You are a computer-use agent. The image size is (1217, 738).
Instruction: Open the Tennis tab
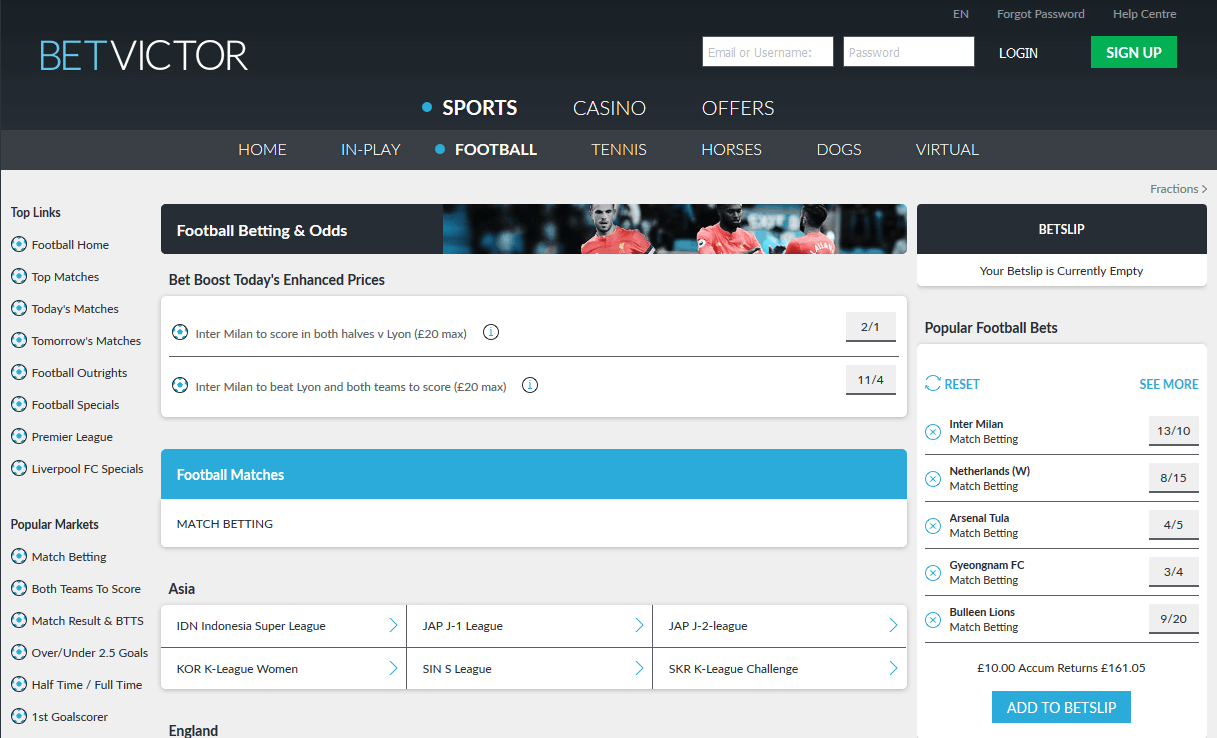(619, 150)
